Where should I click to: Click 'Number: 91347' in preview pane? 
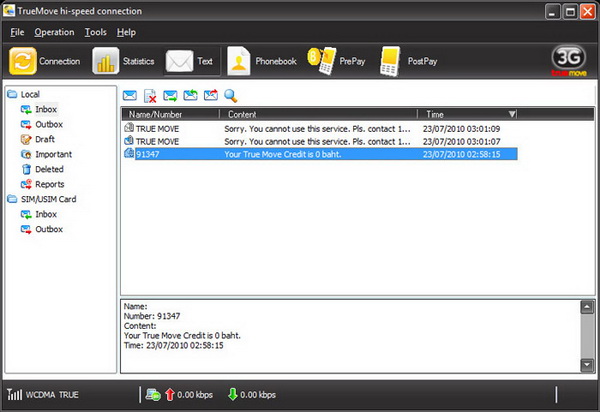click(x=152, y=316)
